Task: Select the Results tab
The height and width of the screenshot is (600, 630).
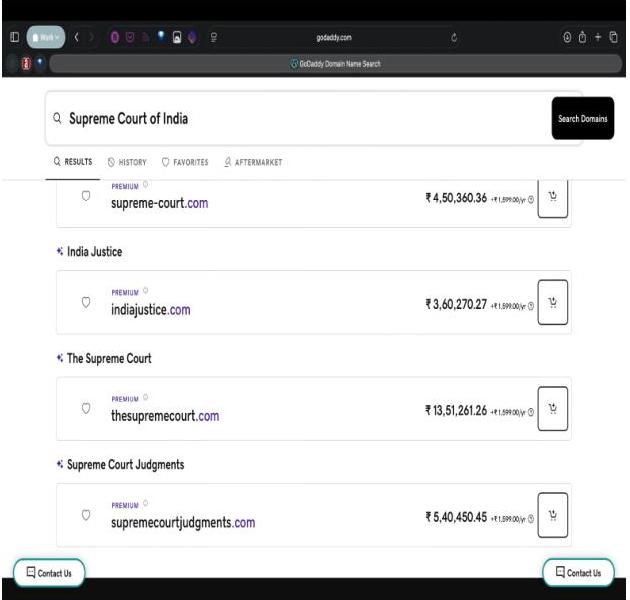Action: pyautogui.click(x=73, y=162)
